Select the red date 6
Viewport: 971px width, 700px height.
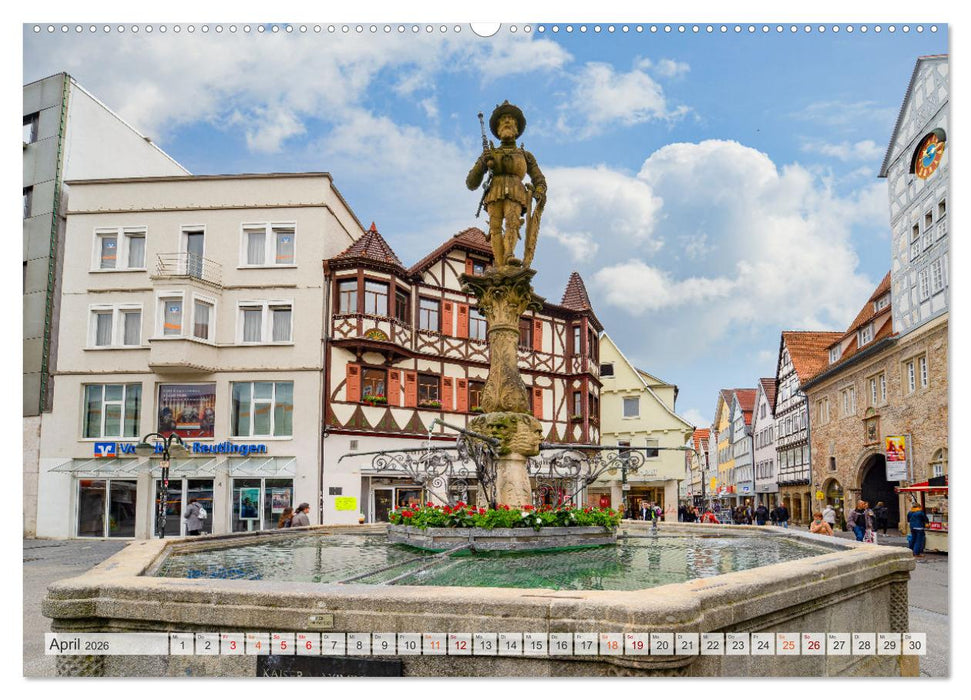click(308, 647)
